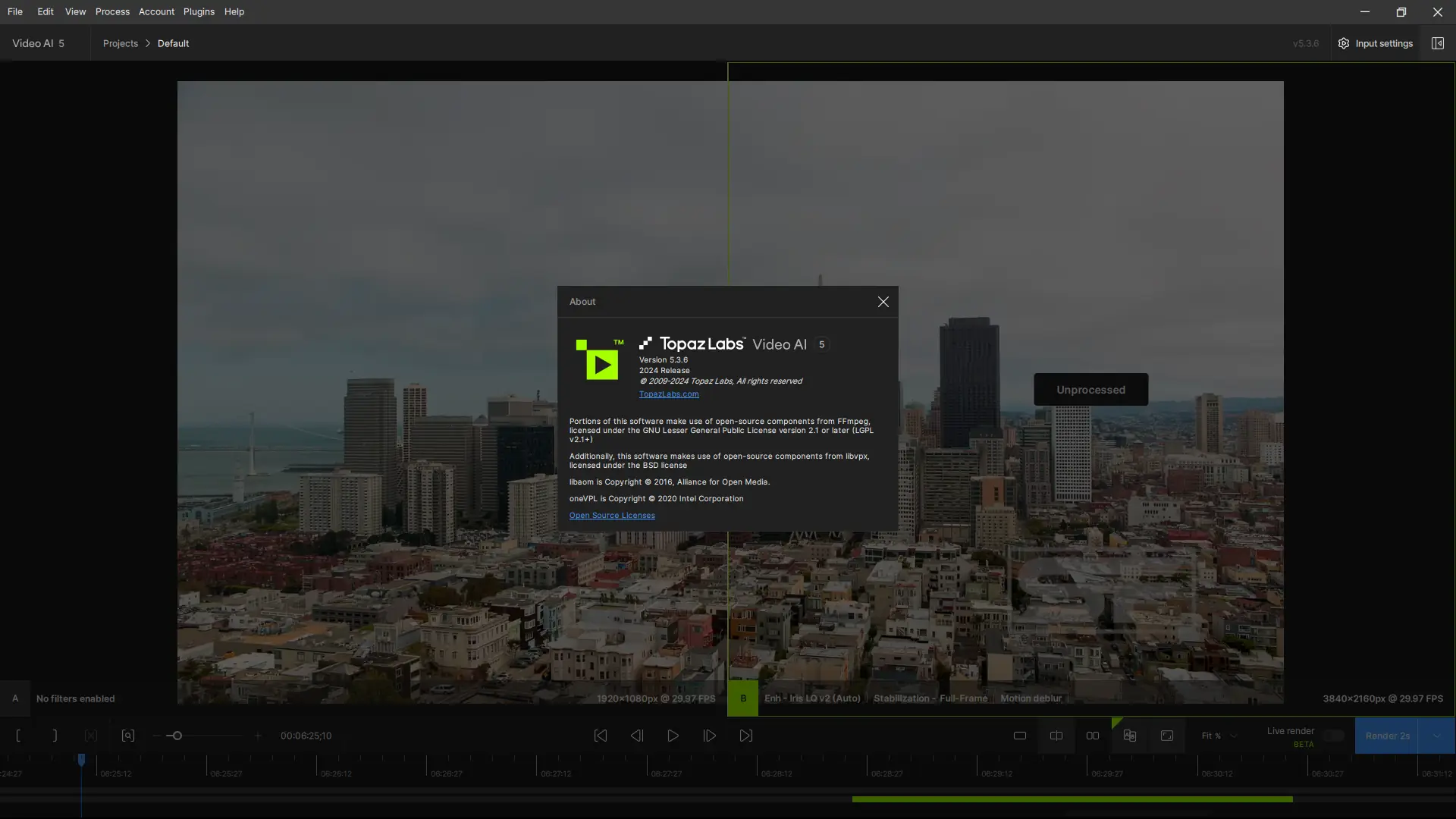Switch to single view layout

[x=1019, y=736]
